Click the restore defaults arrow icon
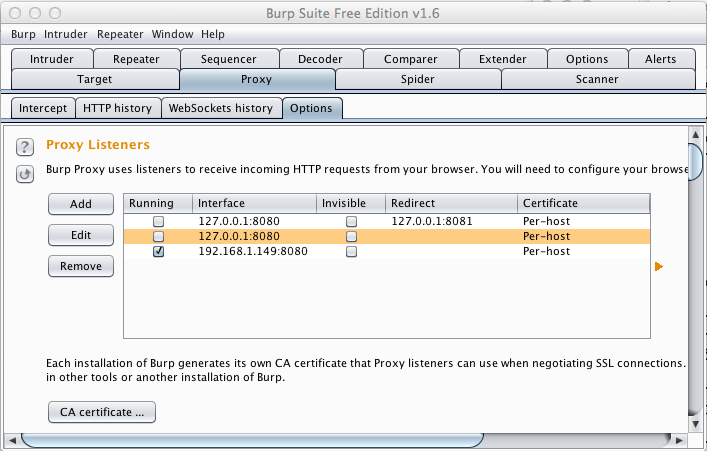This screenshot has width=707, height=451. pyautogui.click(x=25, y=174)
